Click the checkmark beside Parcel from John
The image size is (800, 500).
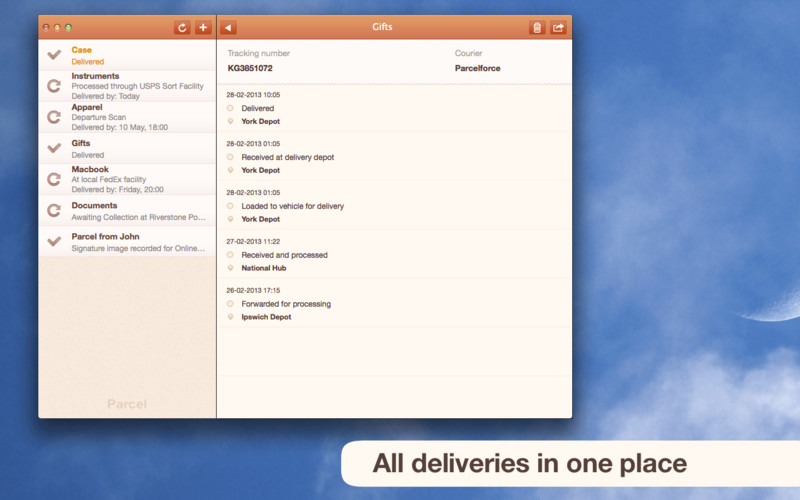pos(54,241)
